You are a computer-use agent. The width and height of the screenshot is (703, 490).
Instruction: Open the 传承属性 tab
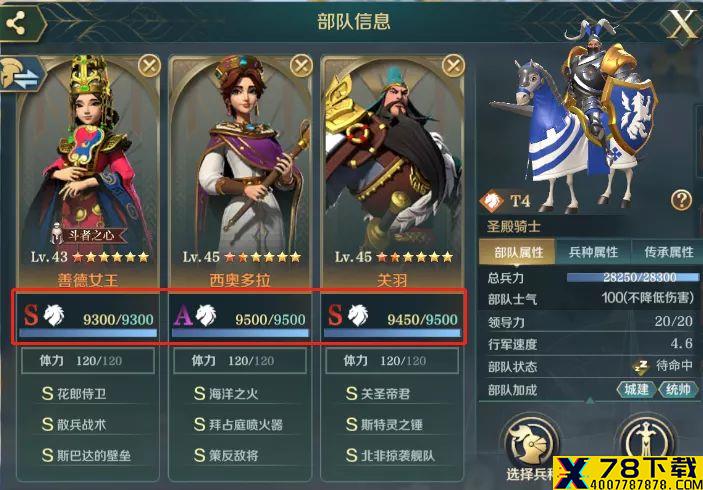click(x=668, y=252)
